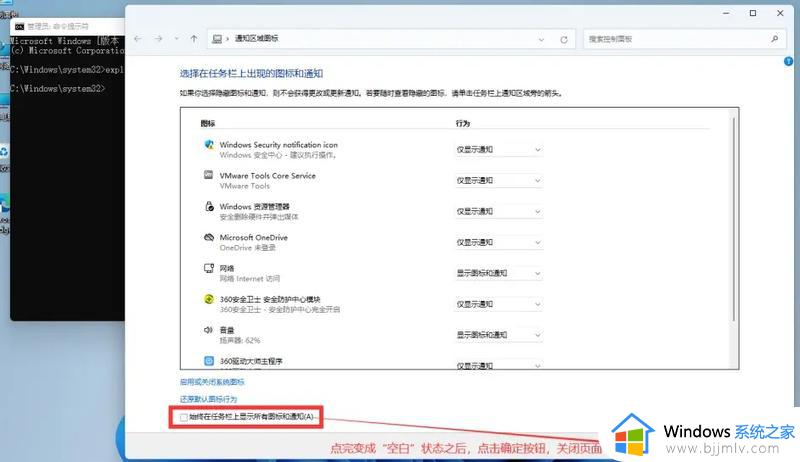800x462 pixels.
Task: Click the VMware Tools Core Service icon
Action: point(209,175)
